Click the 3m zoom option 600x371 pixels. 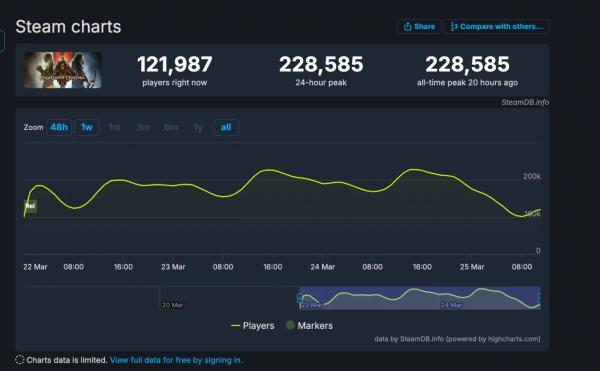click(x=143, y=127)
